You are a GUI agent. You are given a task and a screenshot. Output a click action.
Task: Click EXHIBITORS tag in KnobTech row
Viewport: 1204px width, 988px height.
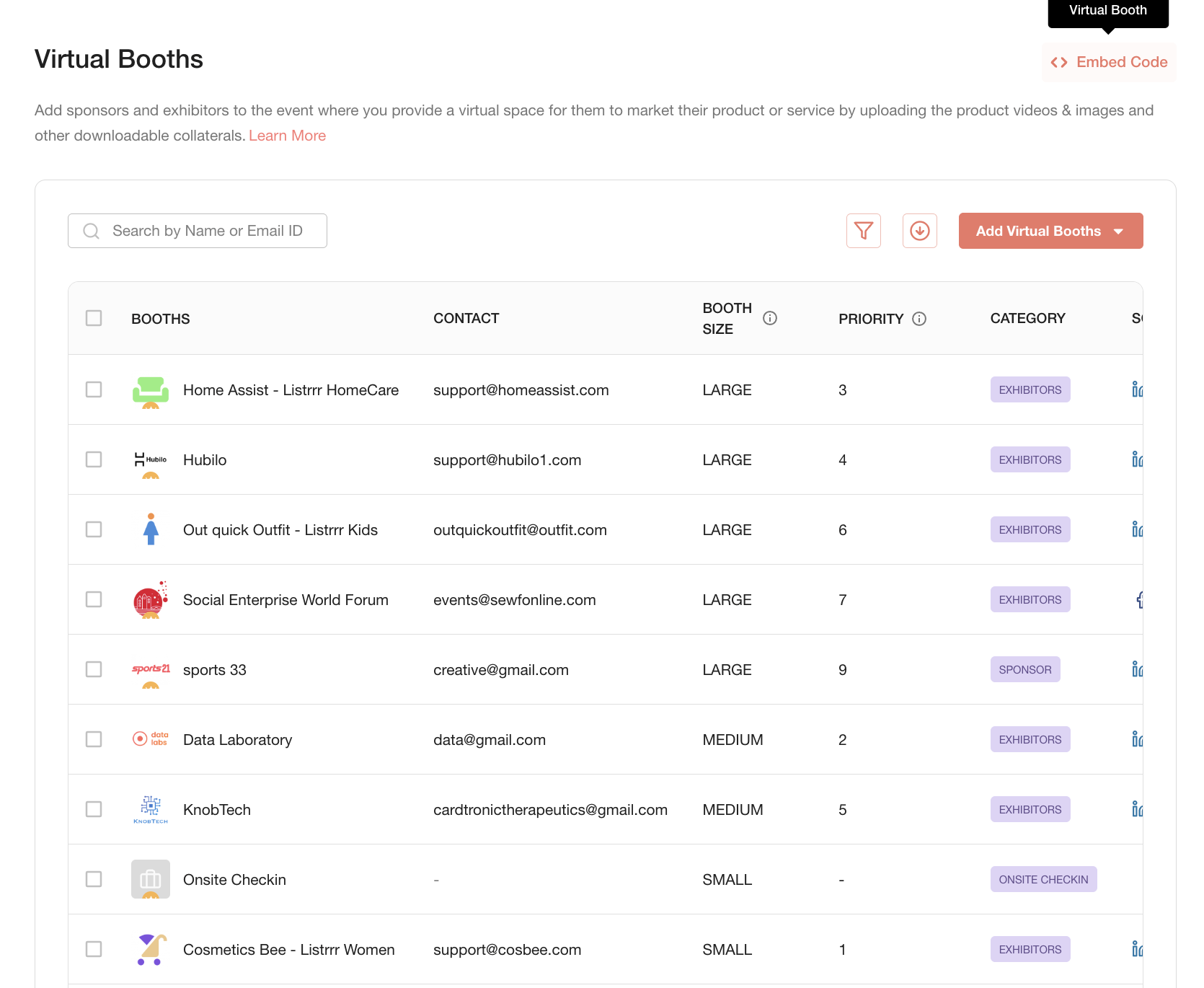(x=1030, y=809)
